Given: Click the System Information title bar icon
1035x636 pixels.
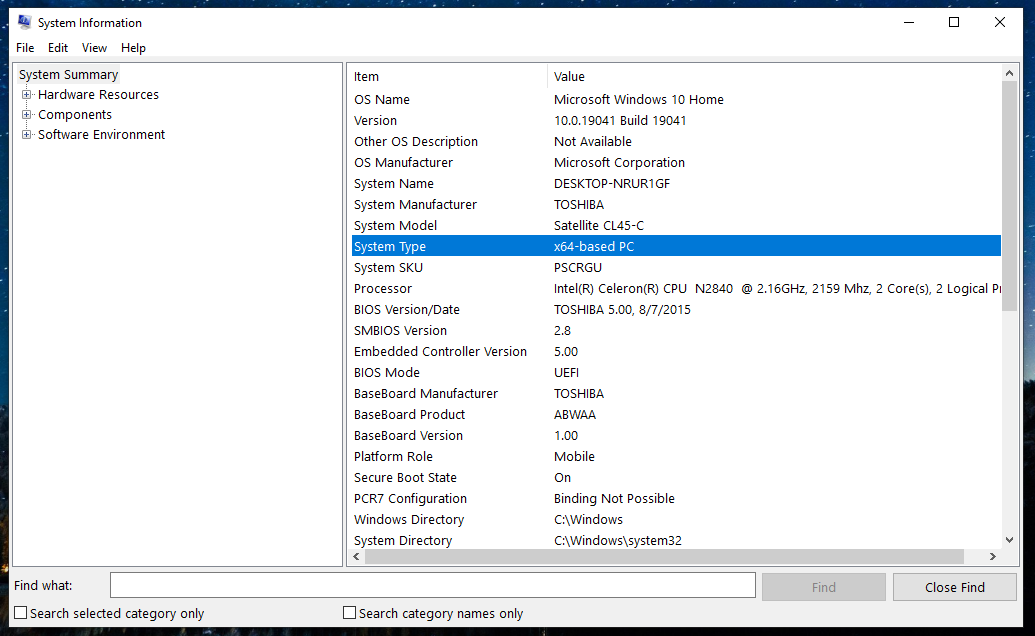Looking at the screenshot, I should pyautogui.click(x=24, y=22).
